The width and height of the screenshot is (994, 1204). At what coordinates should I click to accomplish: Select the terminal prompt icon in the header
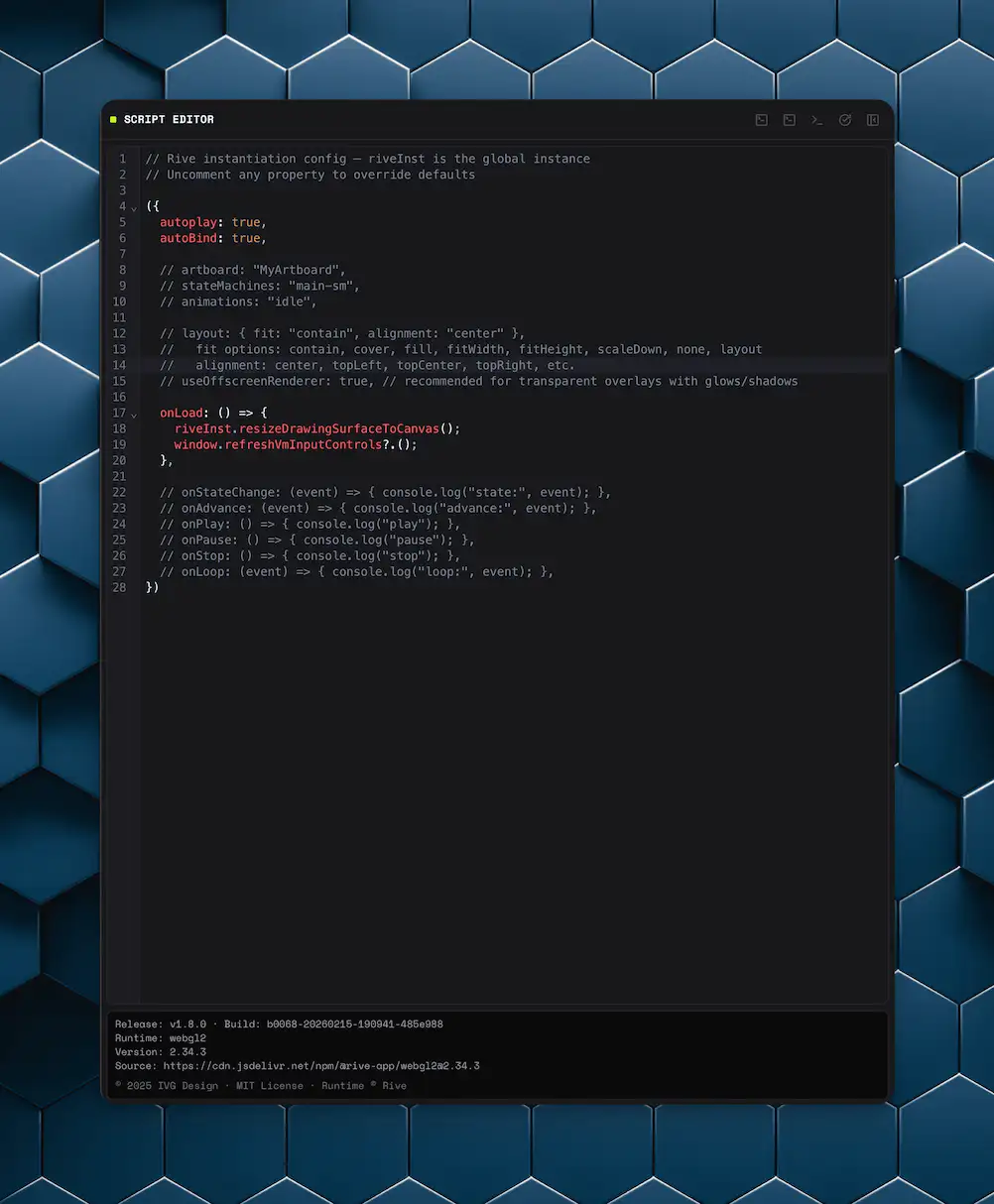pos(816,120)
